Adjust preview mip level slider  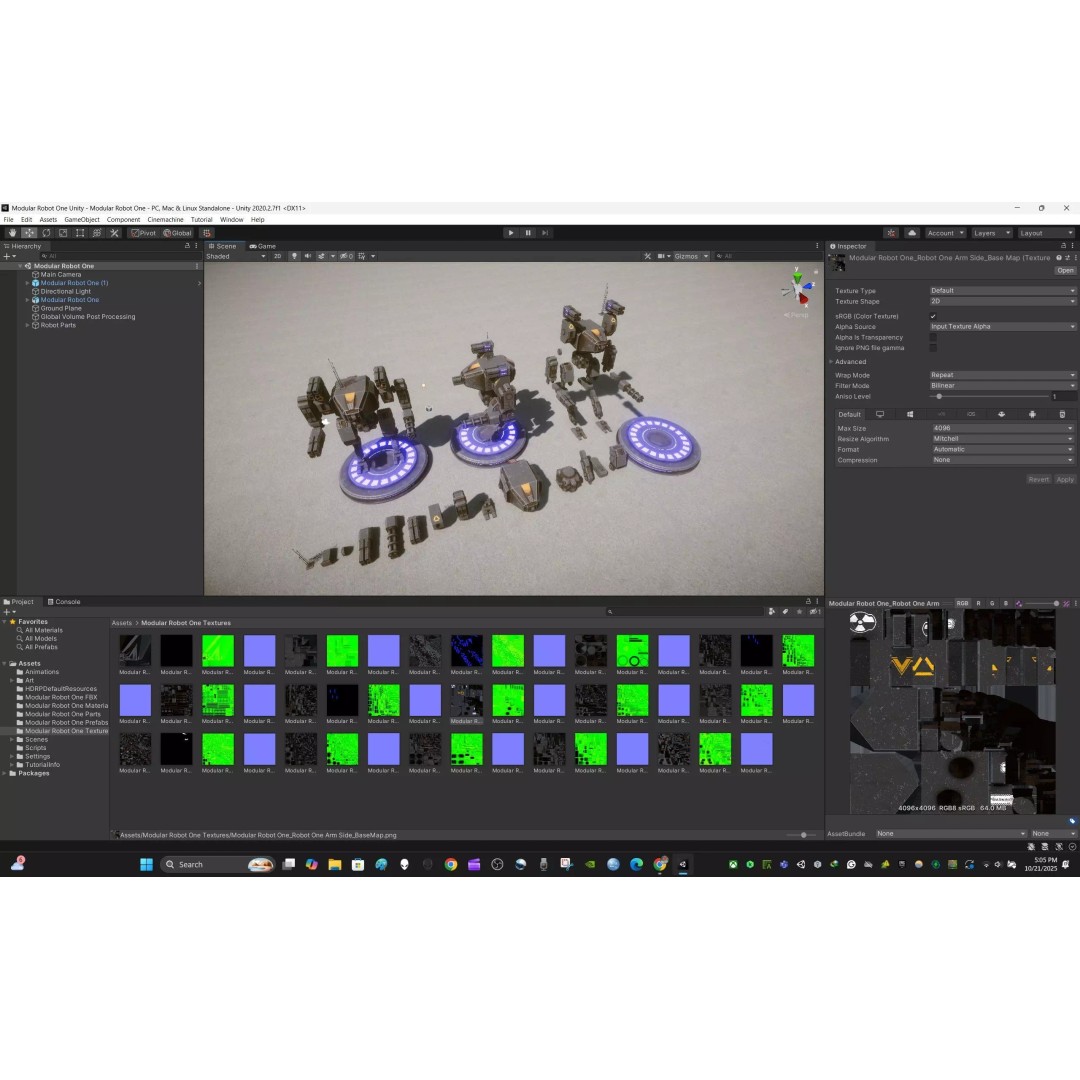[x=1043, y=603]
